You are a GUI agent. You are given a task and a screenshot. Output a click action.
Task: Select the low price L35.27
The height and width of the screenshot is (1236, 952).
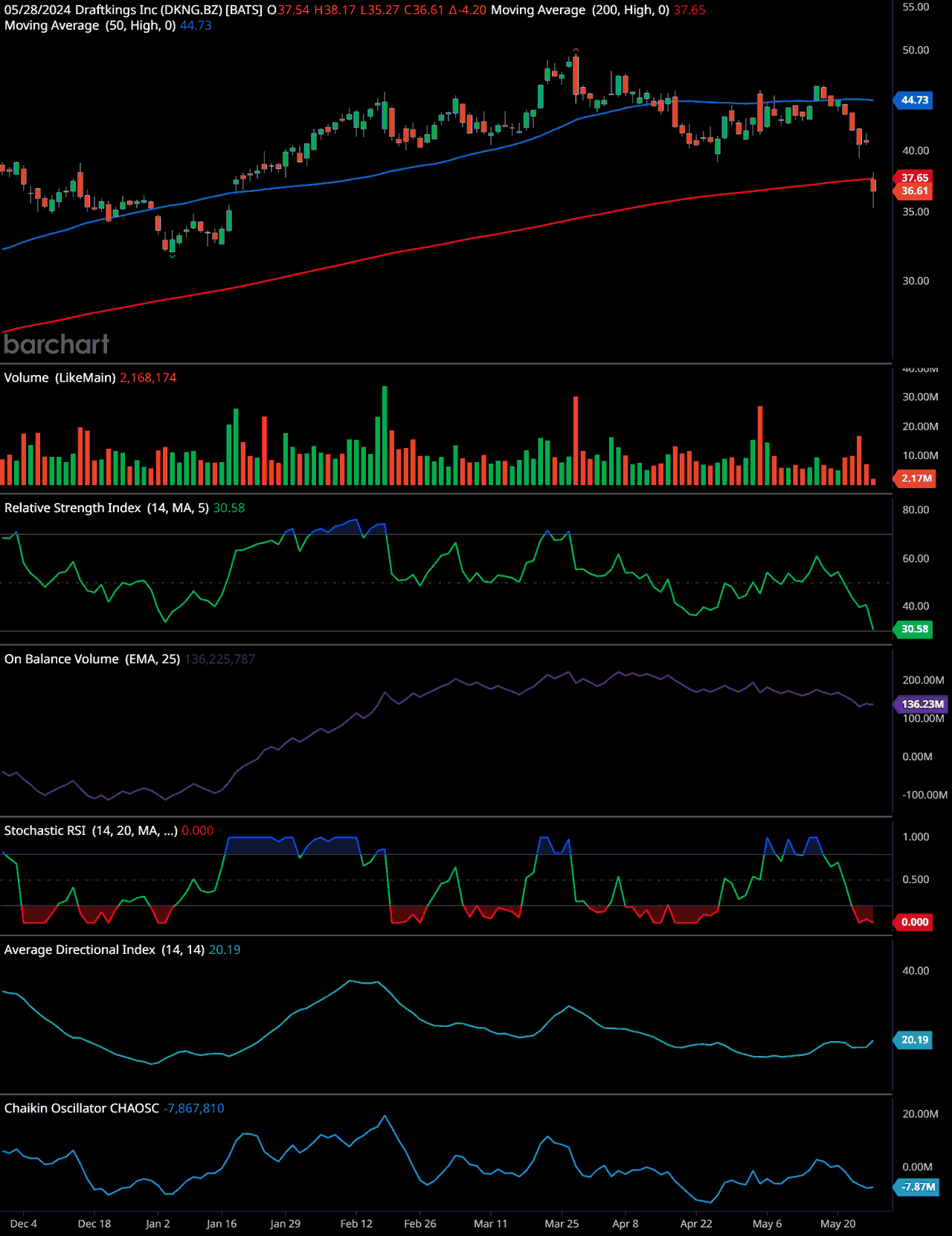click(380, 10)
